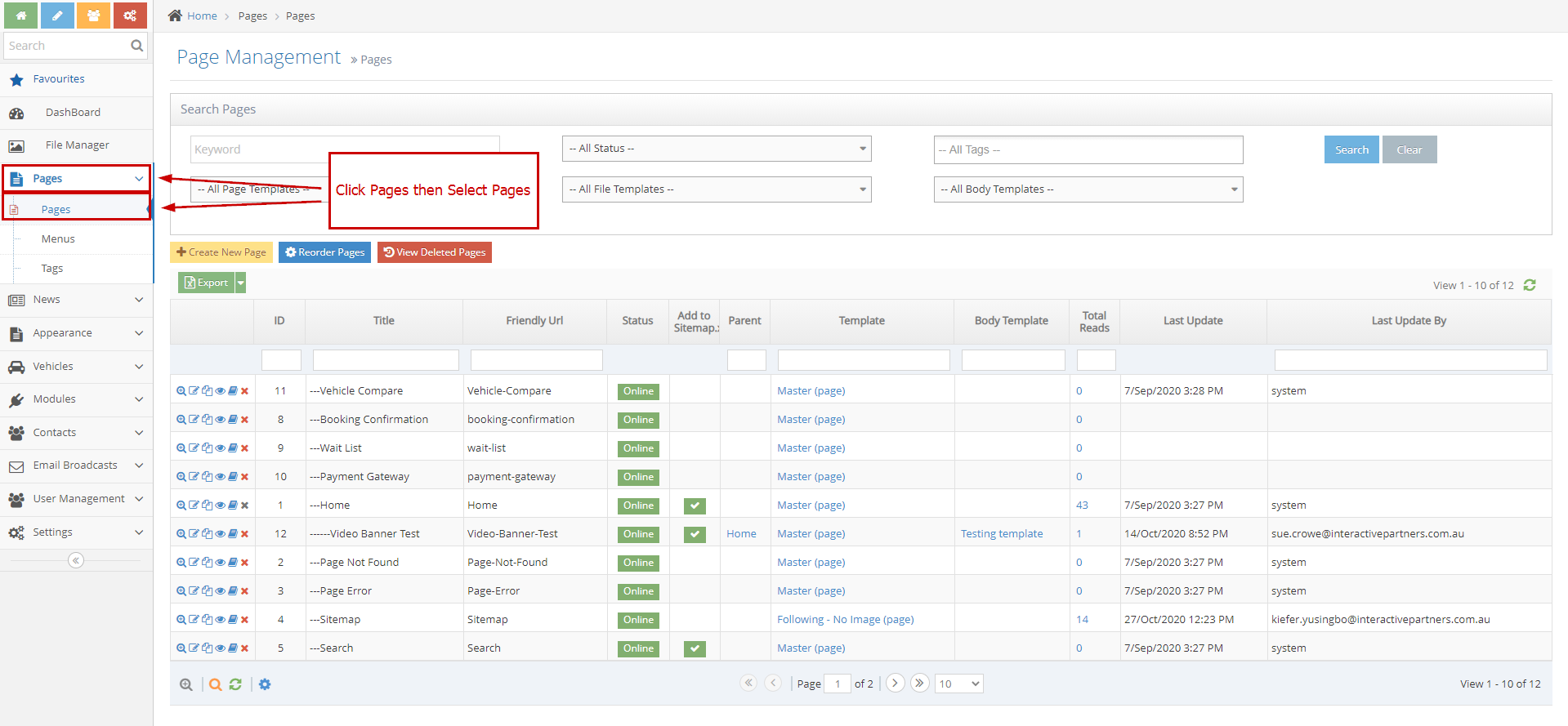1568x726 pixels.
Task: Click edit icon for Vehicle Compare page
Action: pyautogui.click(x=194, y=391)
